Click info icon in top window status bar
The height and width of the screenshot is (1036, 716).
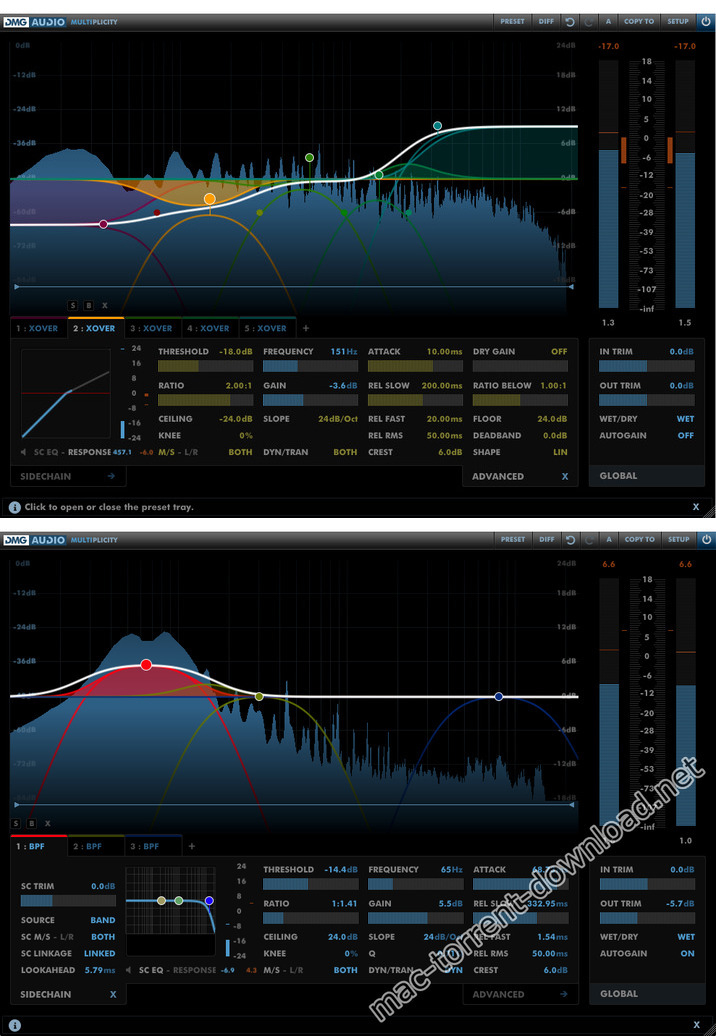tap(15, 507)
